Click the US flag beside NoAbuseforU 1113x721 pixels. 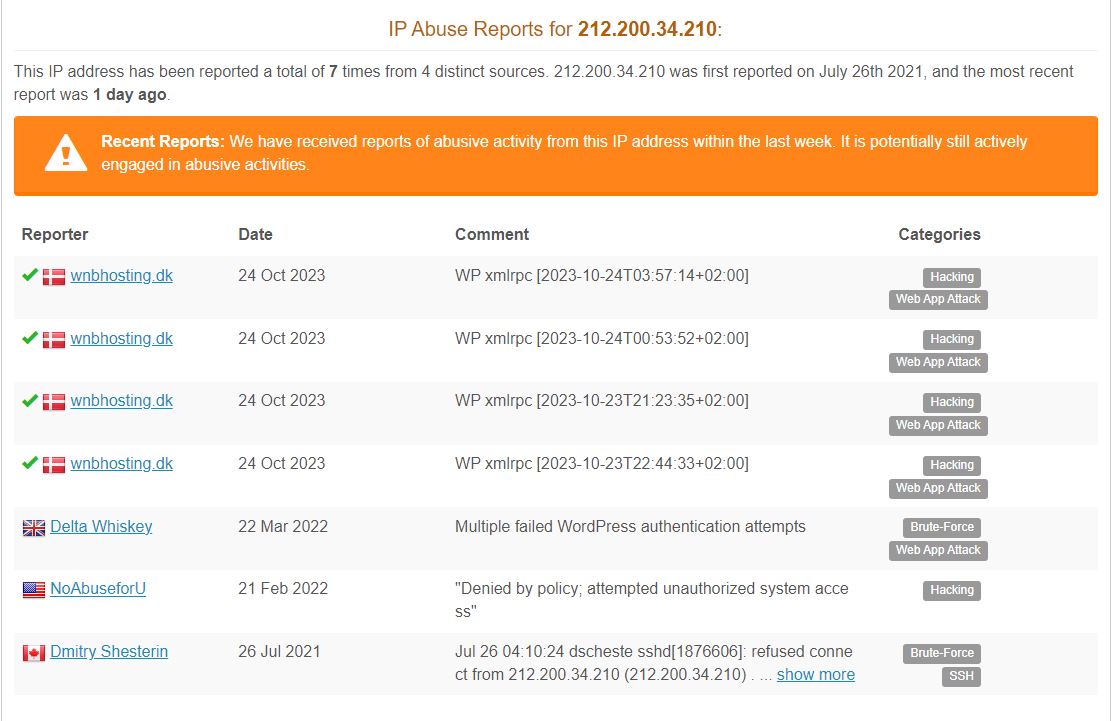click(33, 590)
